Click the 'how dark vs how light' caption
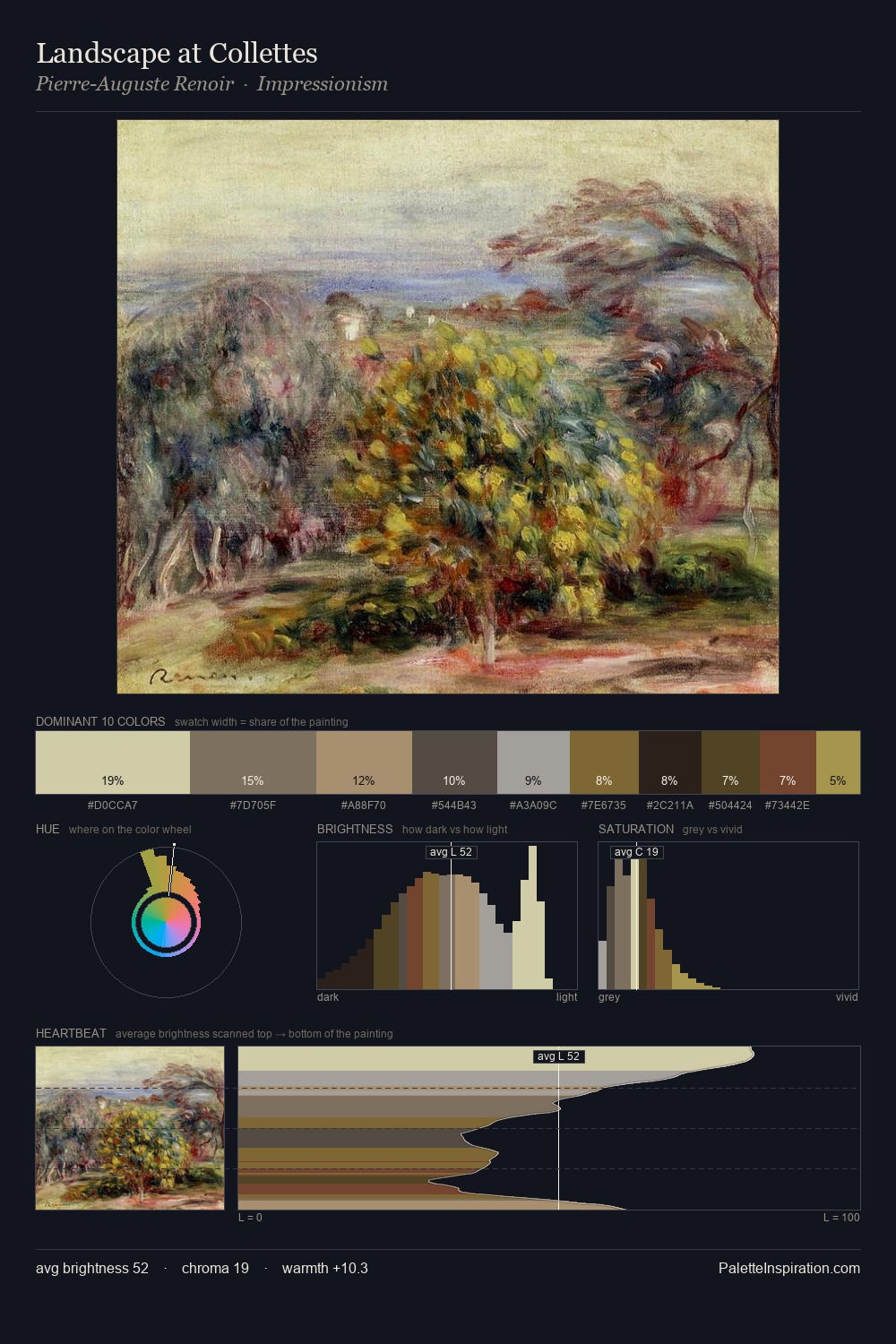Image resolution: width=896 pixels, height=1344 pixels. point(455,829)
